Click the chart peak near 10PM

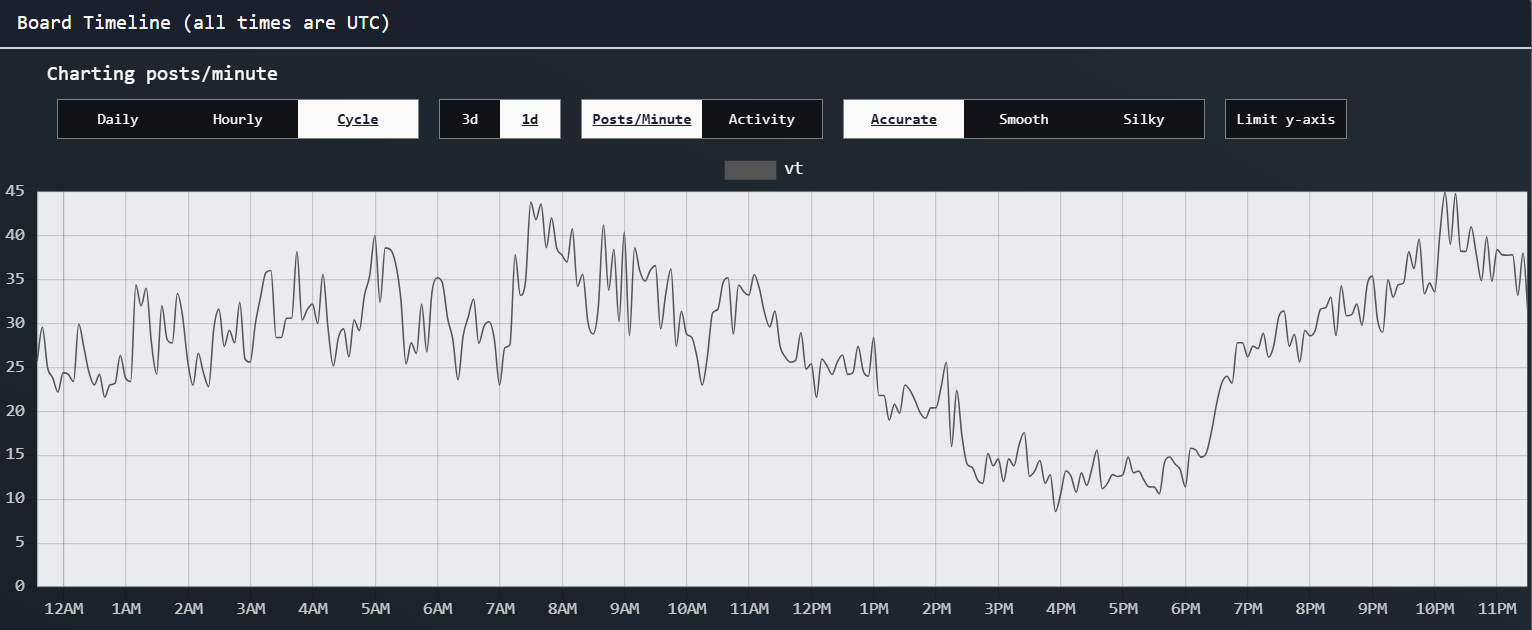(1444, 193)
